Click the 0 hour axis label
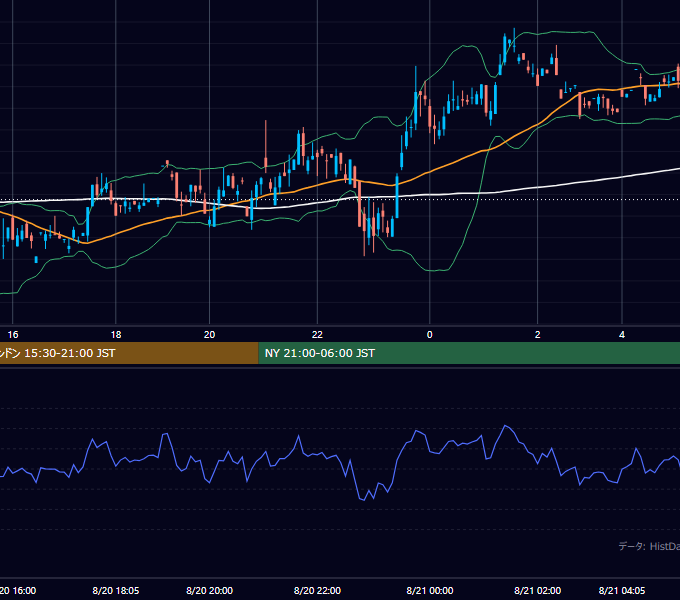 click(x=430, y=335)
